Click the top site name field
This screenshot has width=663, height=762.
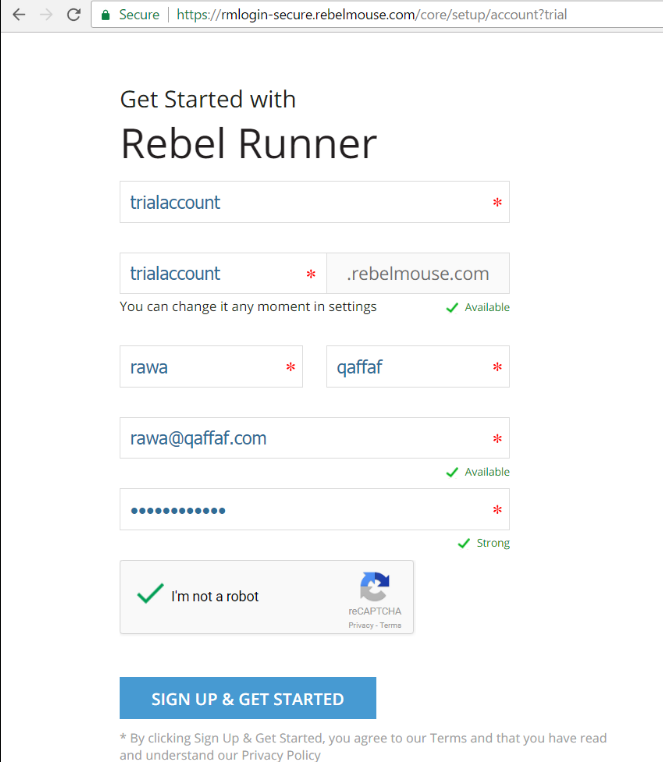pos(300,202)
